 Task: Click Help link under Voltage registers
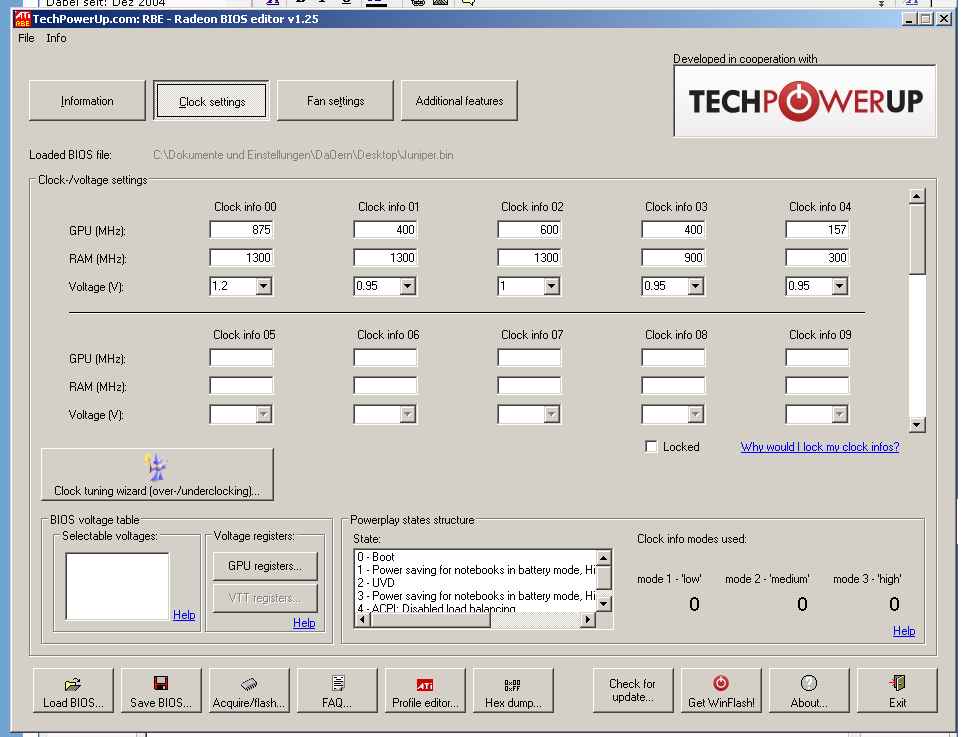304,623
